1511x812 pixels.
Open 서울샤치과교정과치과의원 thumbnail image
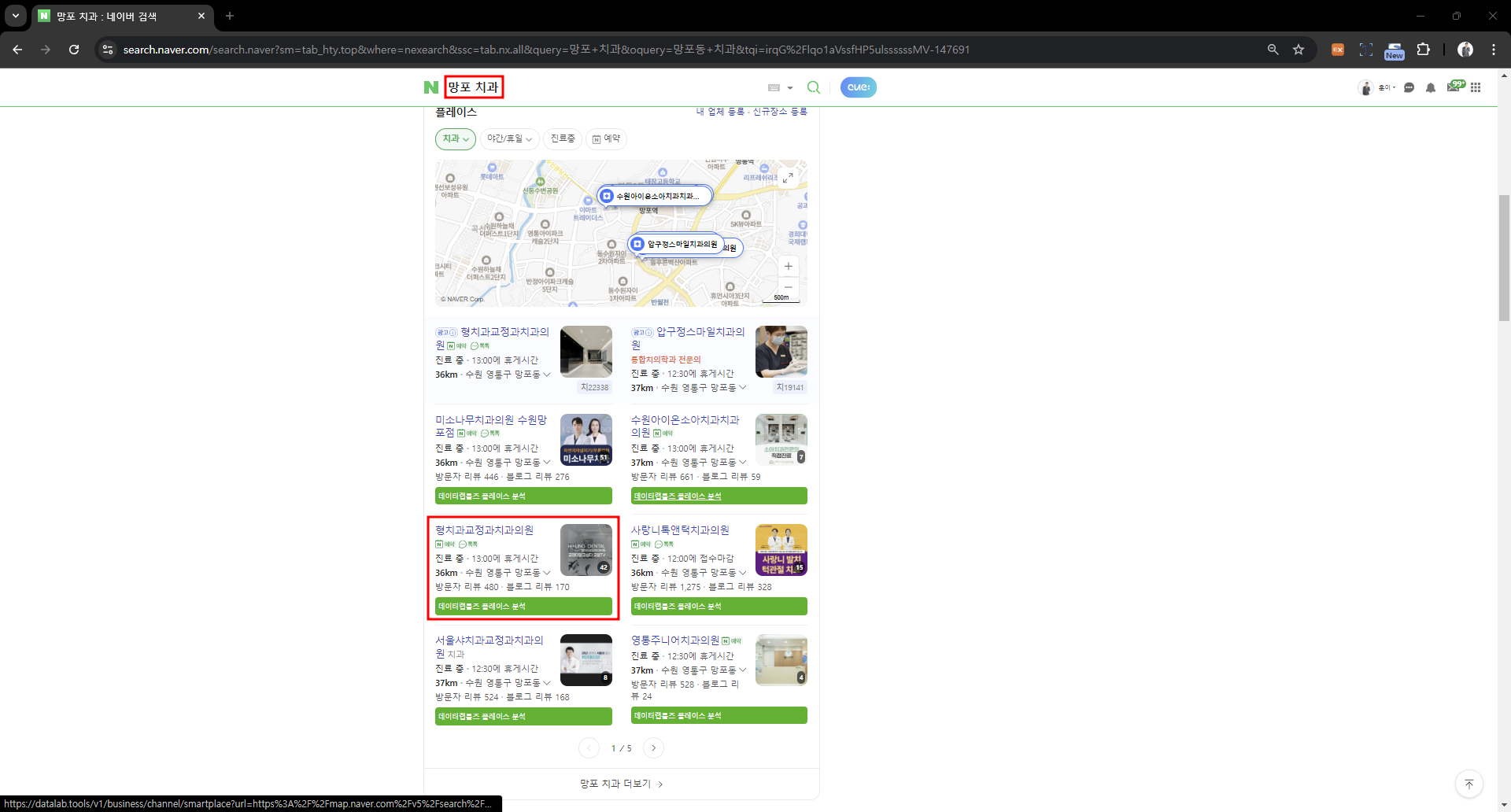tap(586, 660)
